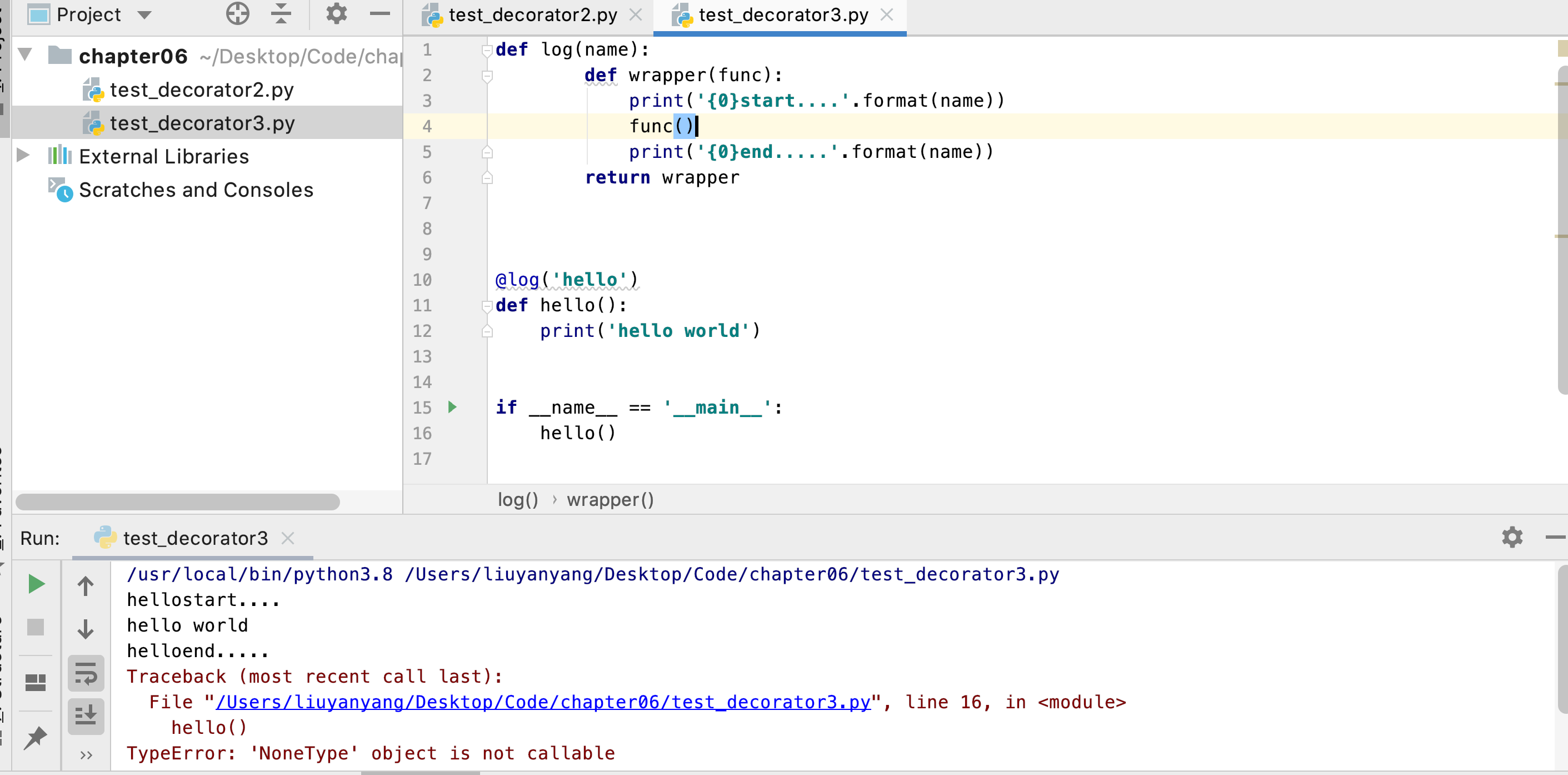The image size is (1568, 775).
Task: Fold the hello function at line 11
Action: (487, 306)
